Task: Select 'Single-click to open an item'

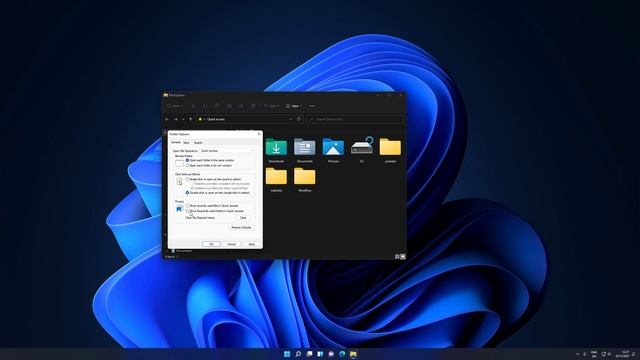Action: tap(213, 179)
